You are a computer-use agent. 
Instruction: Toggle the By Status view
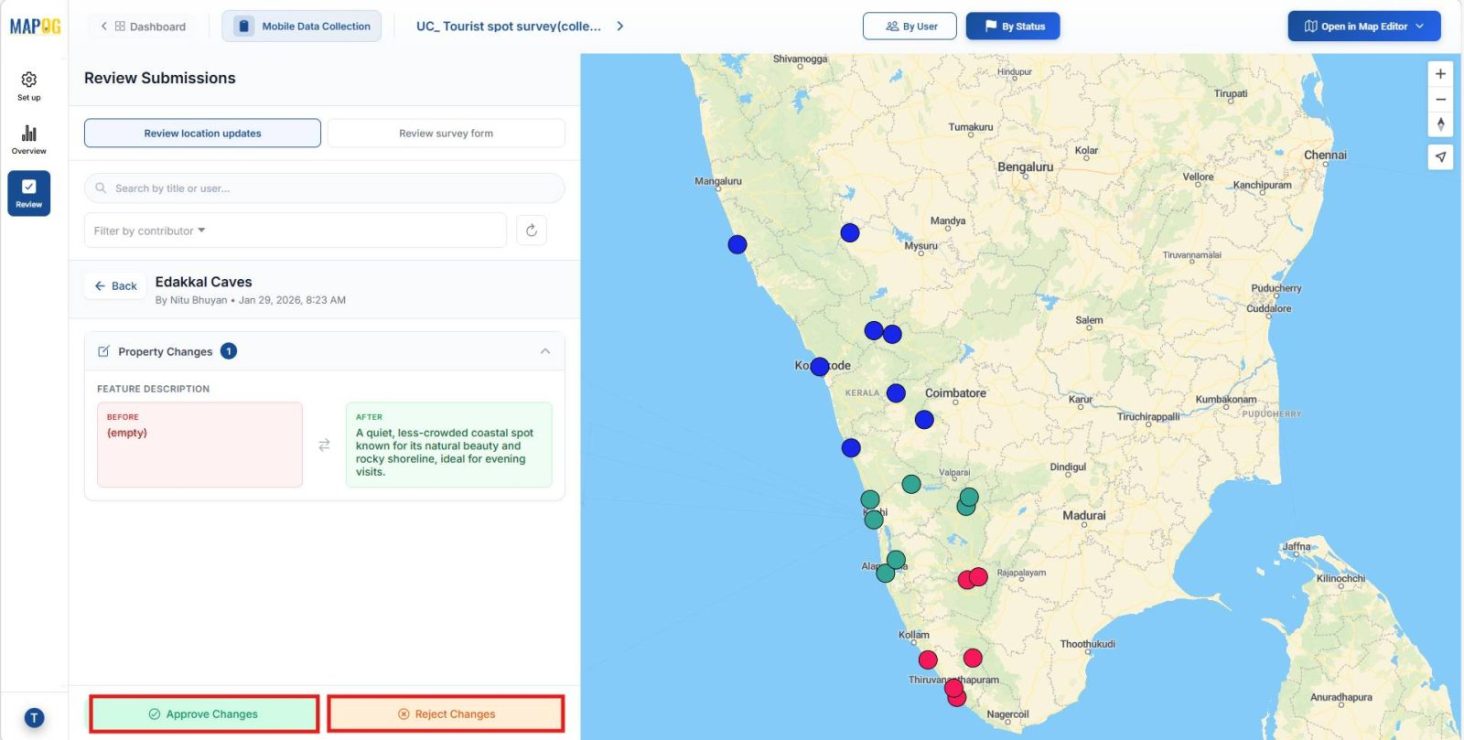[x=1012, y=26]
